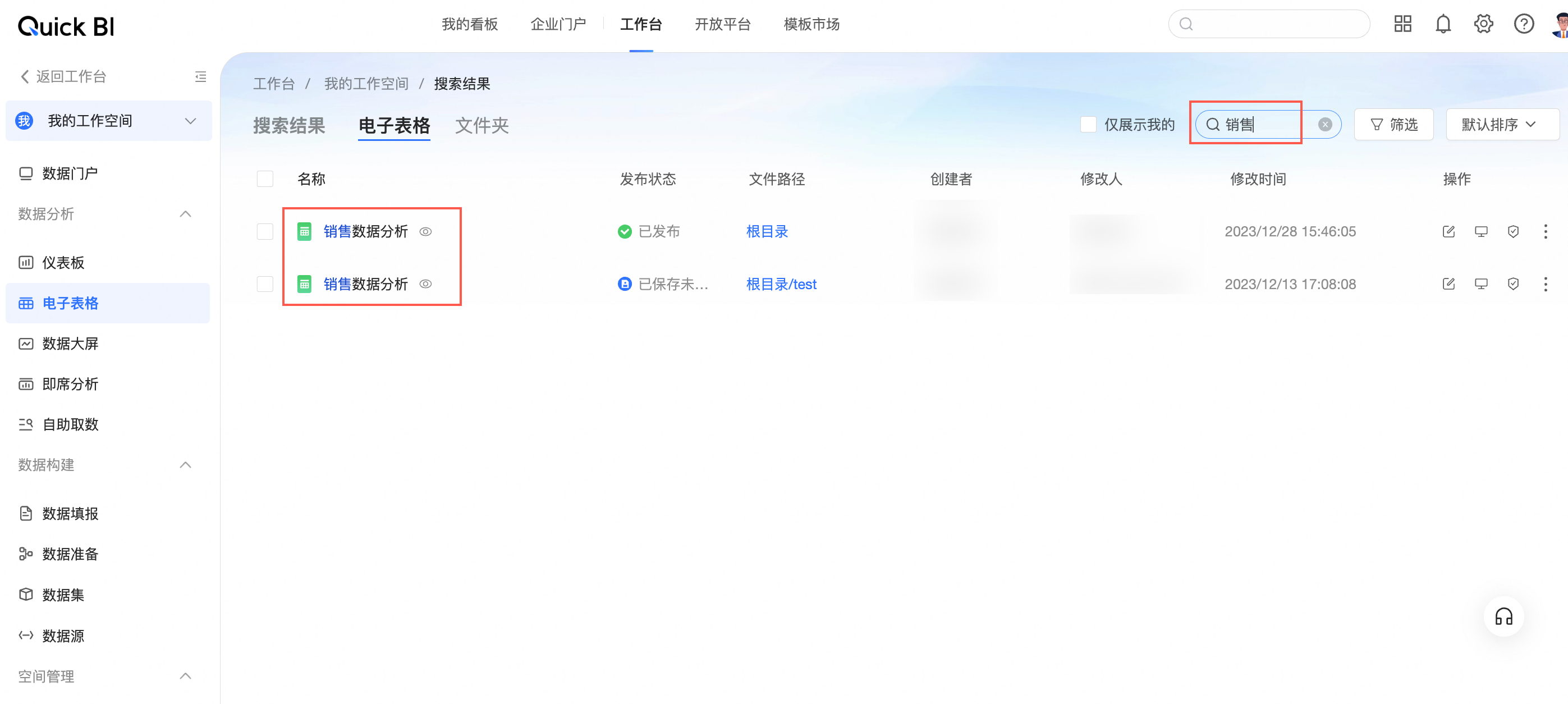Click the notification bell icon
The height and width of the screenshot is (704, 1568).
coord(1443,24)
